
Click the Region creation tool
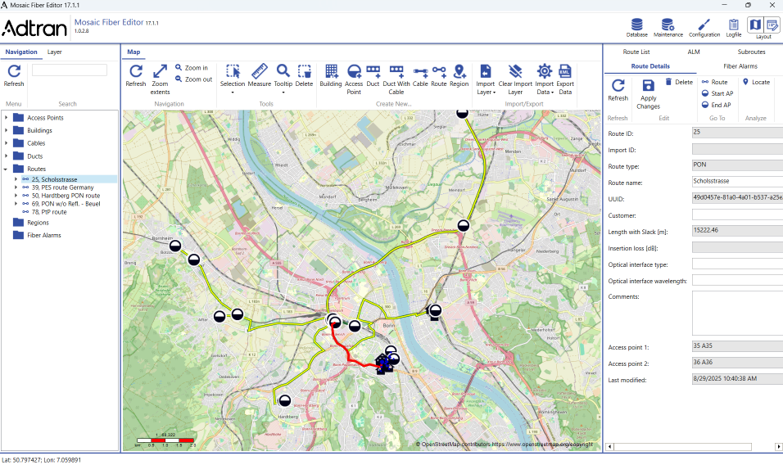coord(459,76)
